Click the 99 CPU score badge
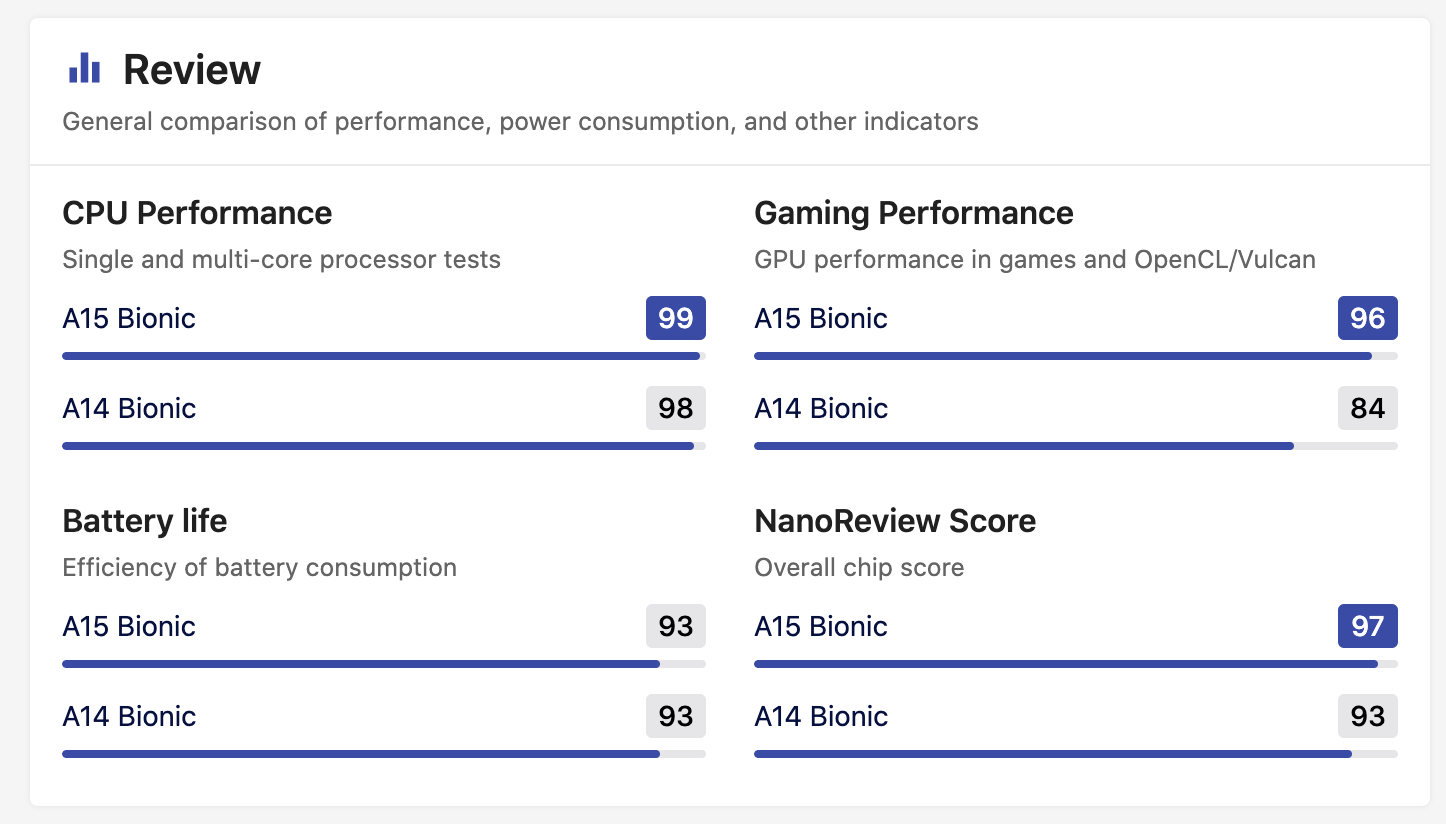1446x824 pixels. coord(676,318)
